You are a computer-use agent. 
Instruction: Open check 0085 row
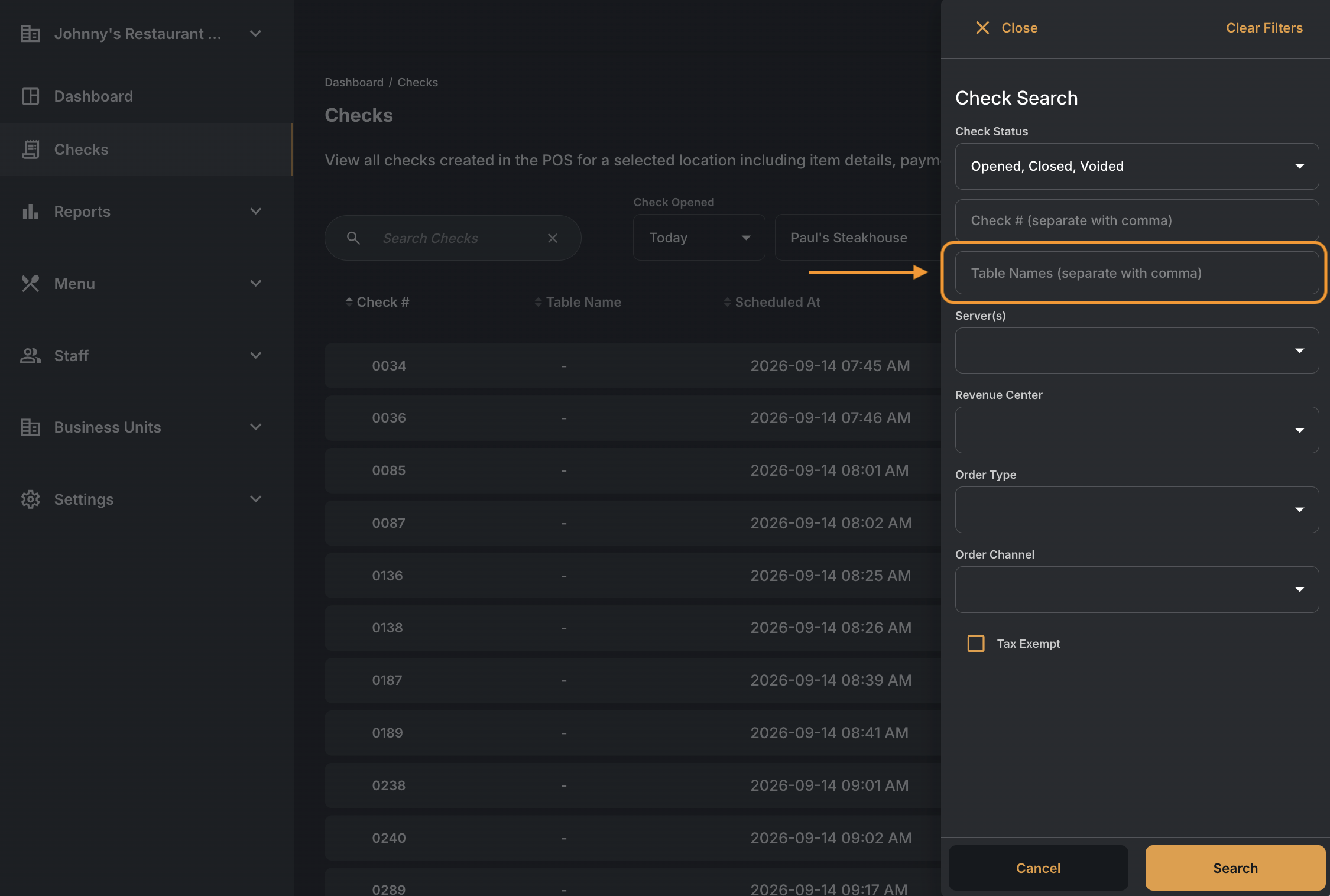click(x=632, y=470)
